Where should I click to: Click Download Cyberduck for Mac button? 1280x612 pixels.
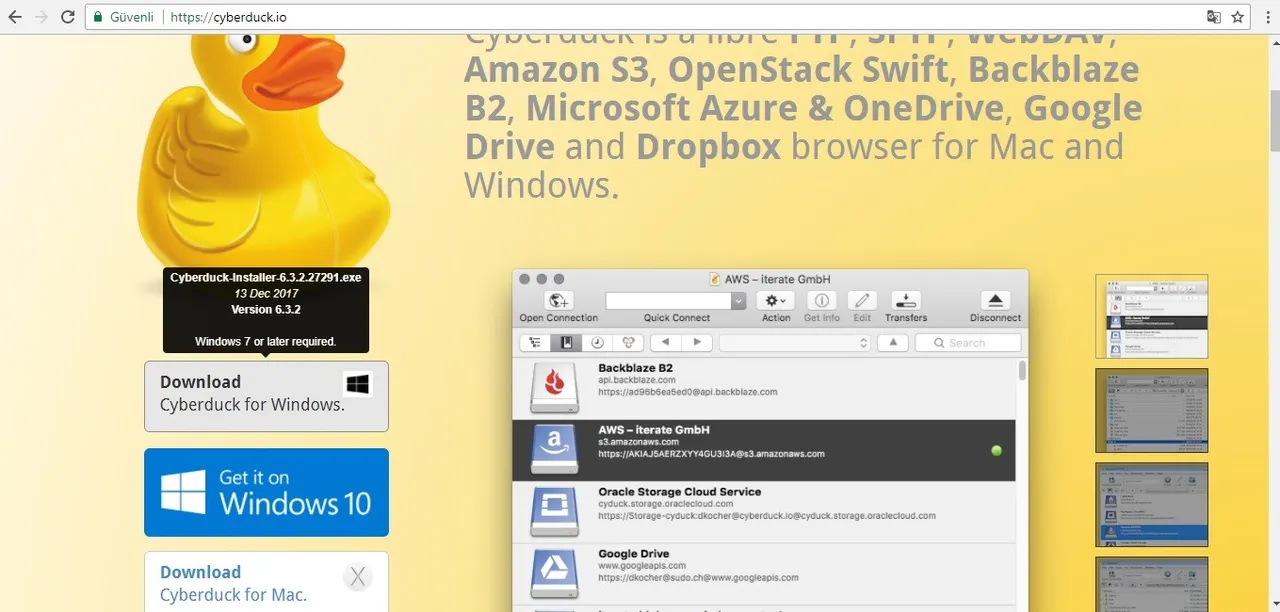click(266, 582)
